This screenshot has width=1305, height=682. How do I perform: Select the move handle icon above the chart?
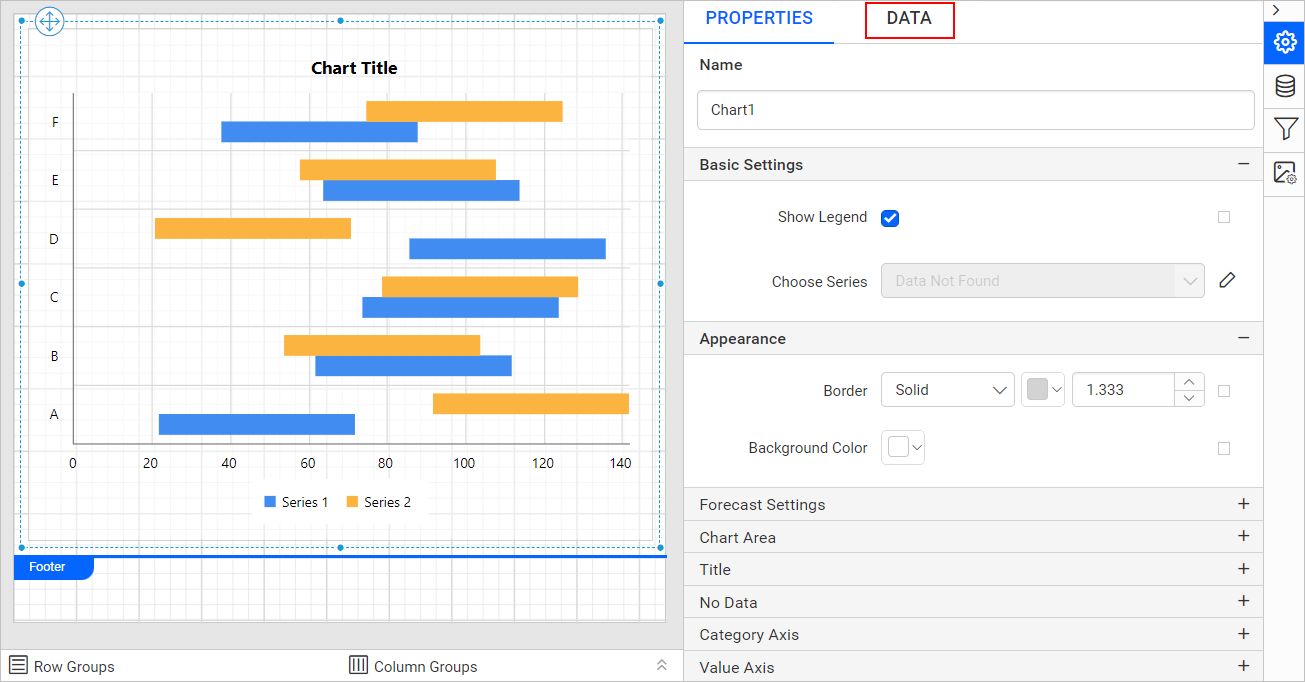(x=49, y=21)
